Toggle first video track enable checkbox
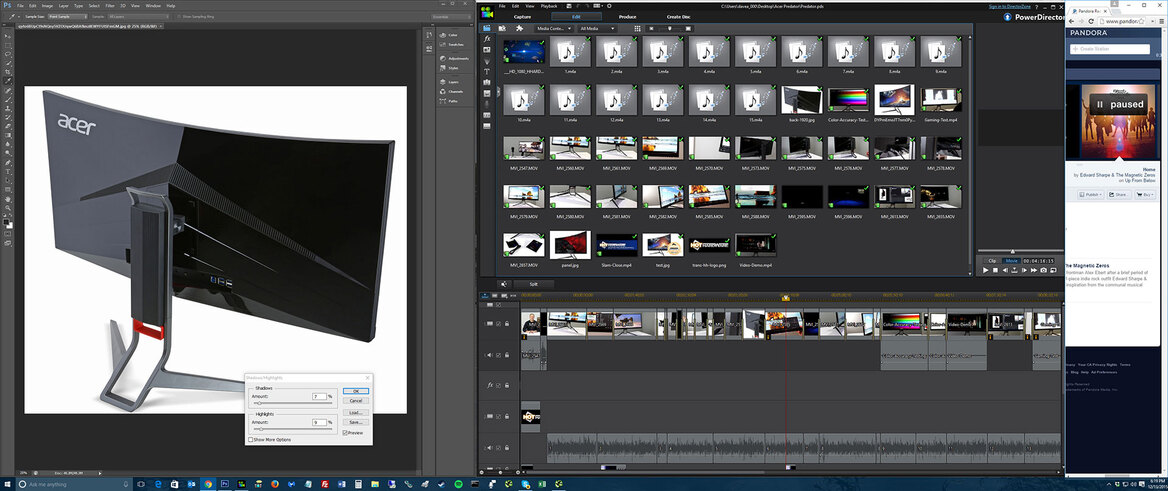This screenshot has width=1168, height=491. pyautogui.click(x=498, y=323)
